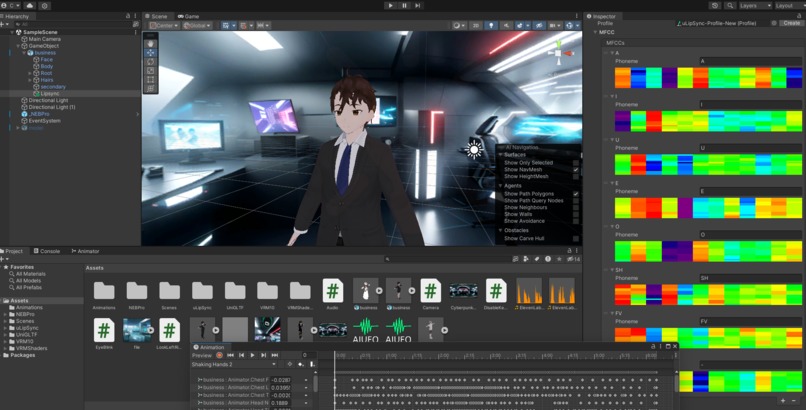Click the Create profile button
This screenshot has height=410, width=806.
(791, 23)
